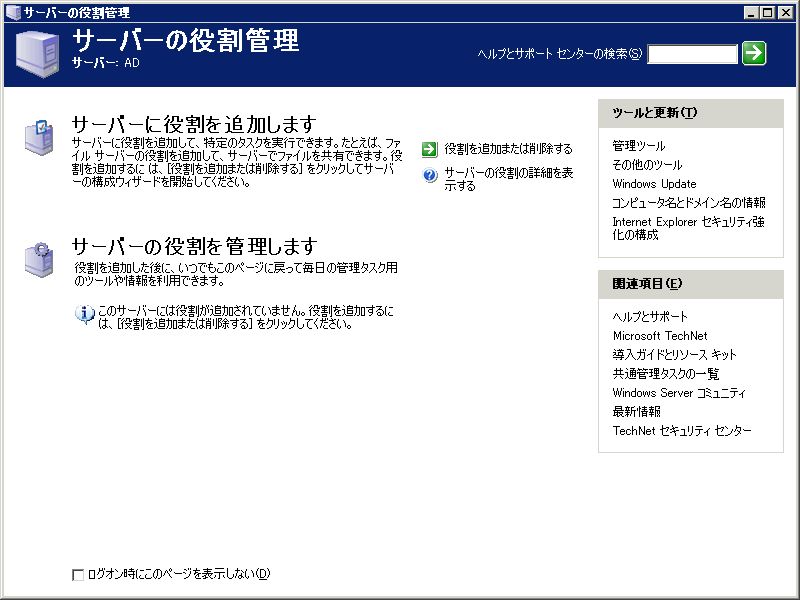Click the blue question mark help icon
Image resolution: width=800 pixels, height=600 pixels.
[430, 176]
